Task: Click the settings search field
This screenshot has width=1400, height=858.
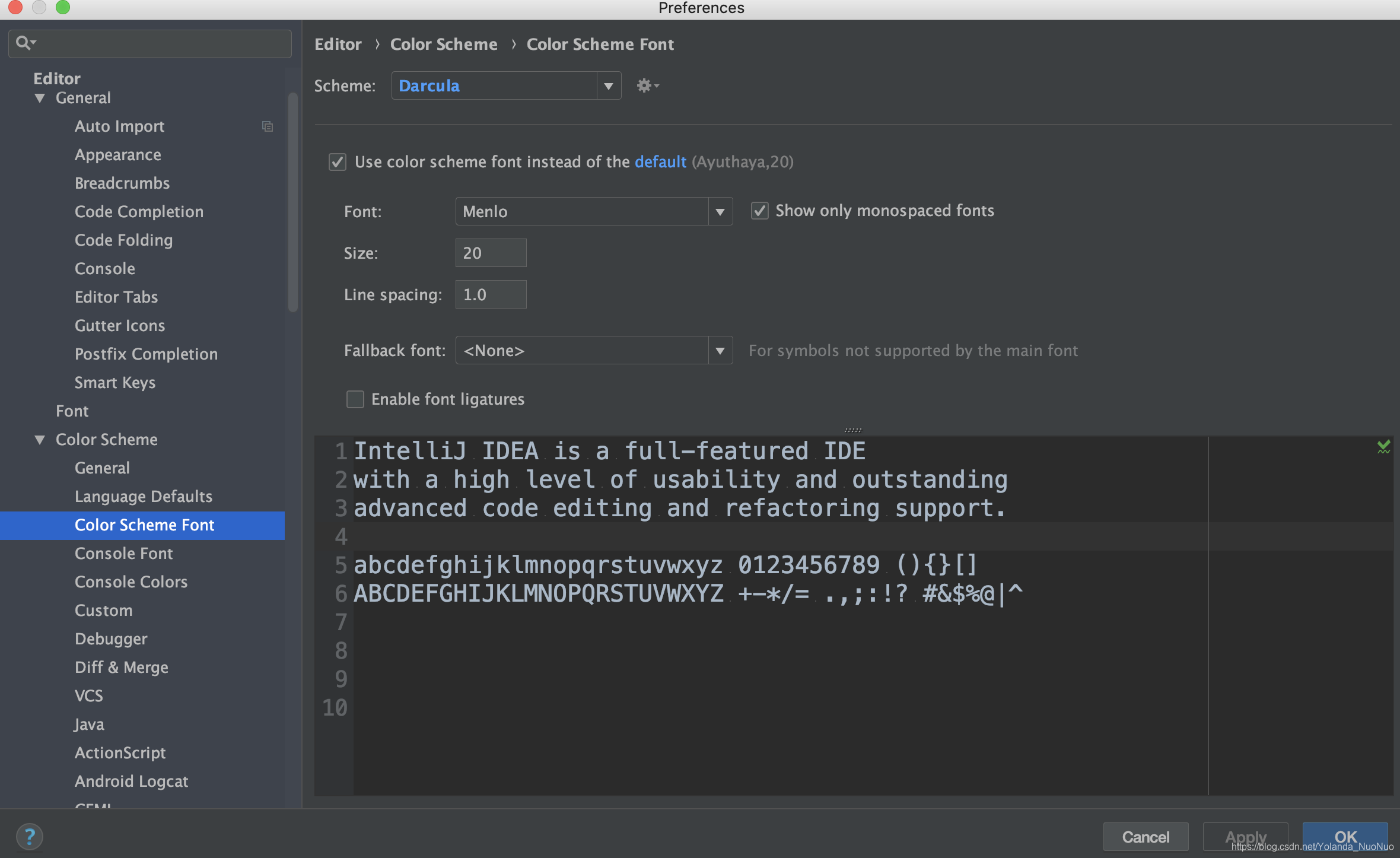Action: [150, 43]
